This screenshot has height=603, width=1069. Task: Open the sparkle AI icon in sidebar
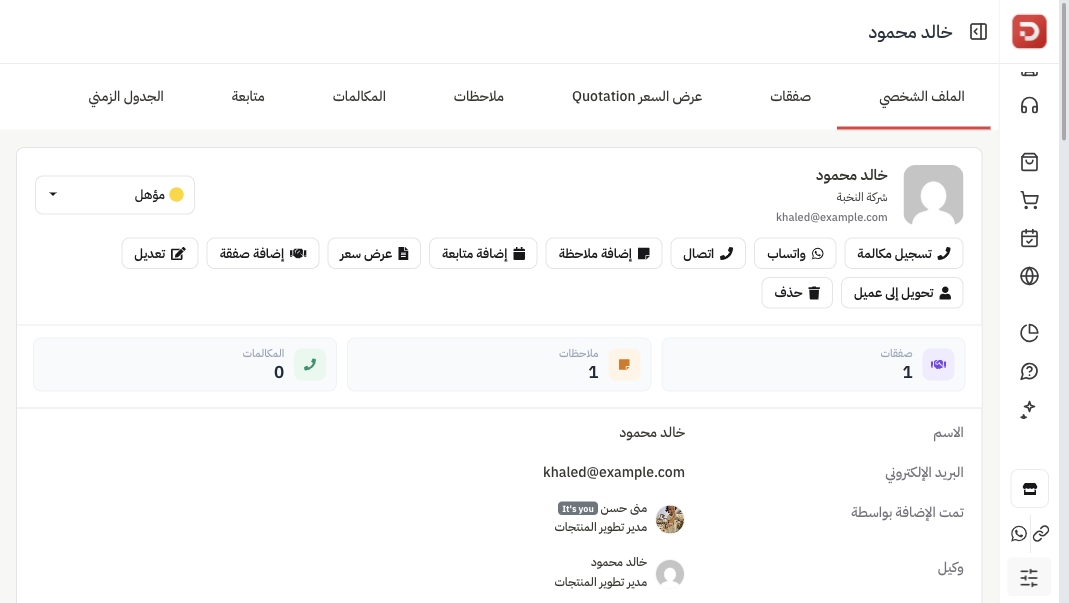tap(1028, 410)
